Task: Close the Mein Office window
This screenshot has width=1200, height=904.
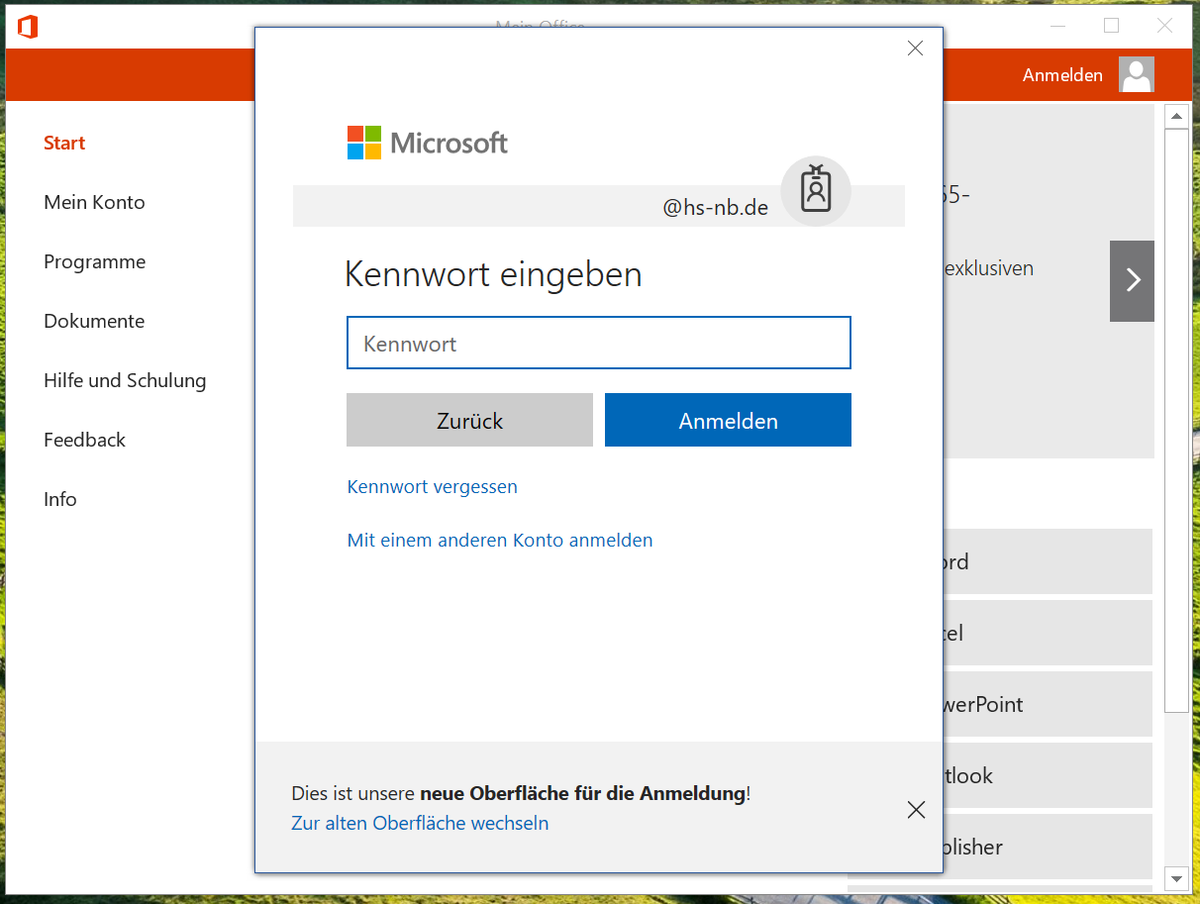Action: point(1165,26)
